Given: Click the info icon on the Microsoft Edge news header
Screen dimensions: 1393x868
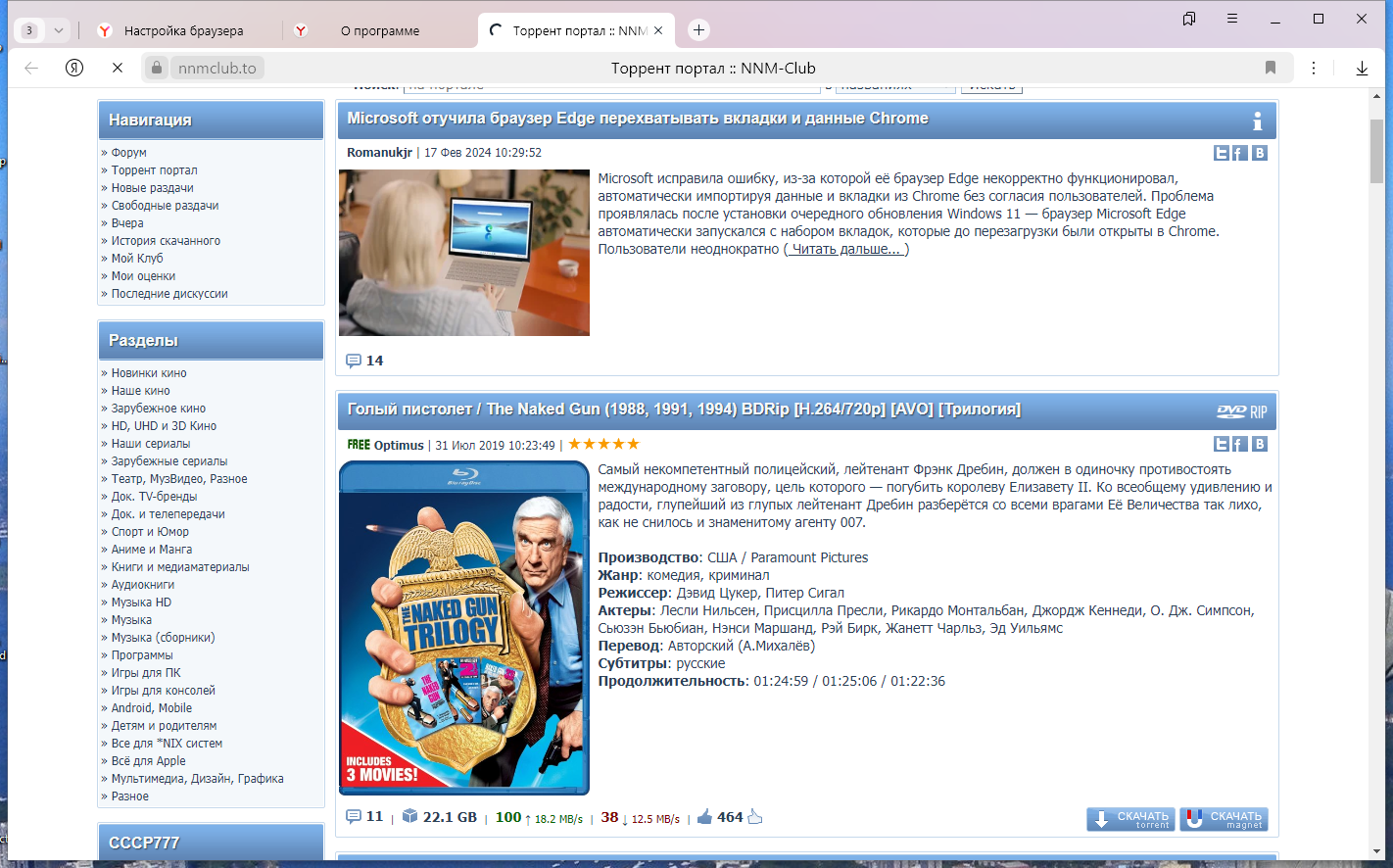Looking at the screenshot, I should tap(1258, 121).
